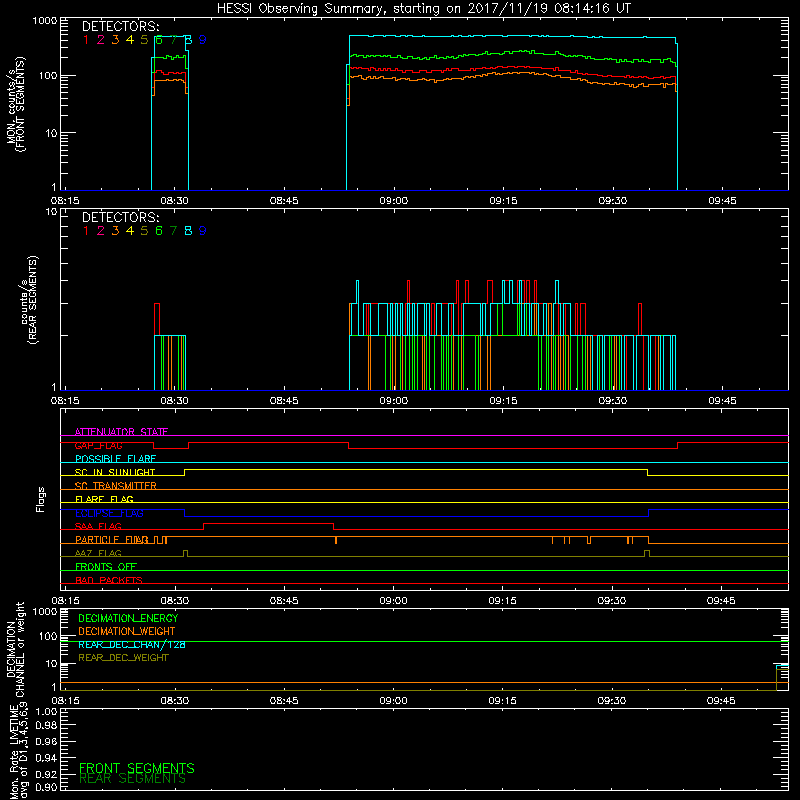Click the Mon. Rate LIVETIME axis label
Viewport: 800px width, 800px height.
point(19,751)
